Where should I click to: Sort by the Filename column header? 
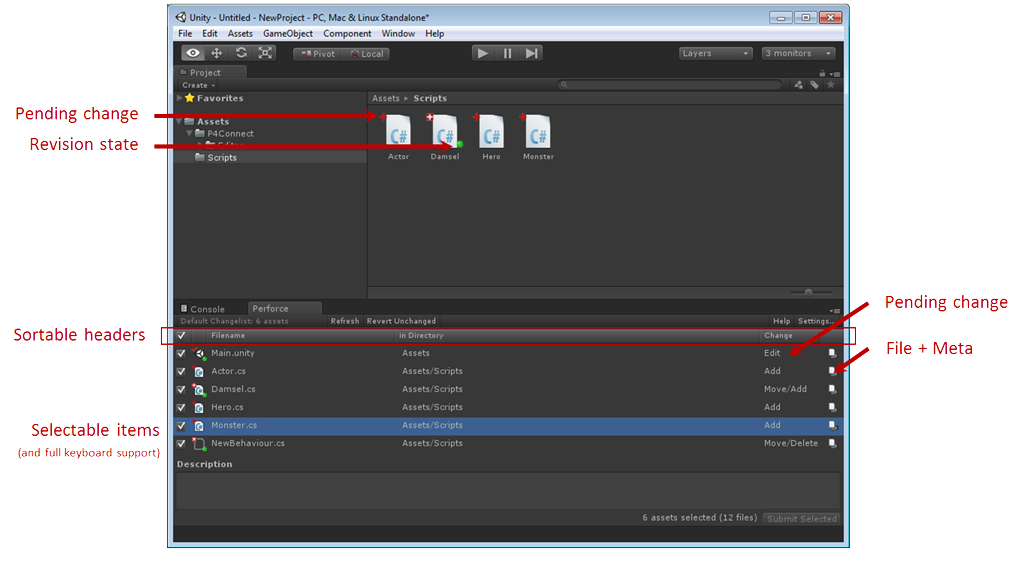pyautogui.click(x=228, y=335)
